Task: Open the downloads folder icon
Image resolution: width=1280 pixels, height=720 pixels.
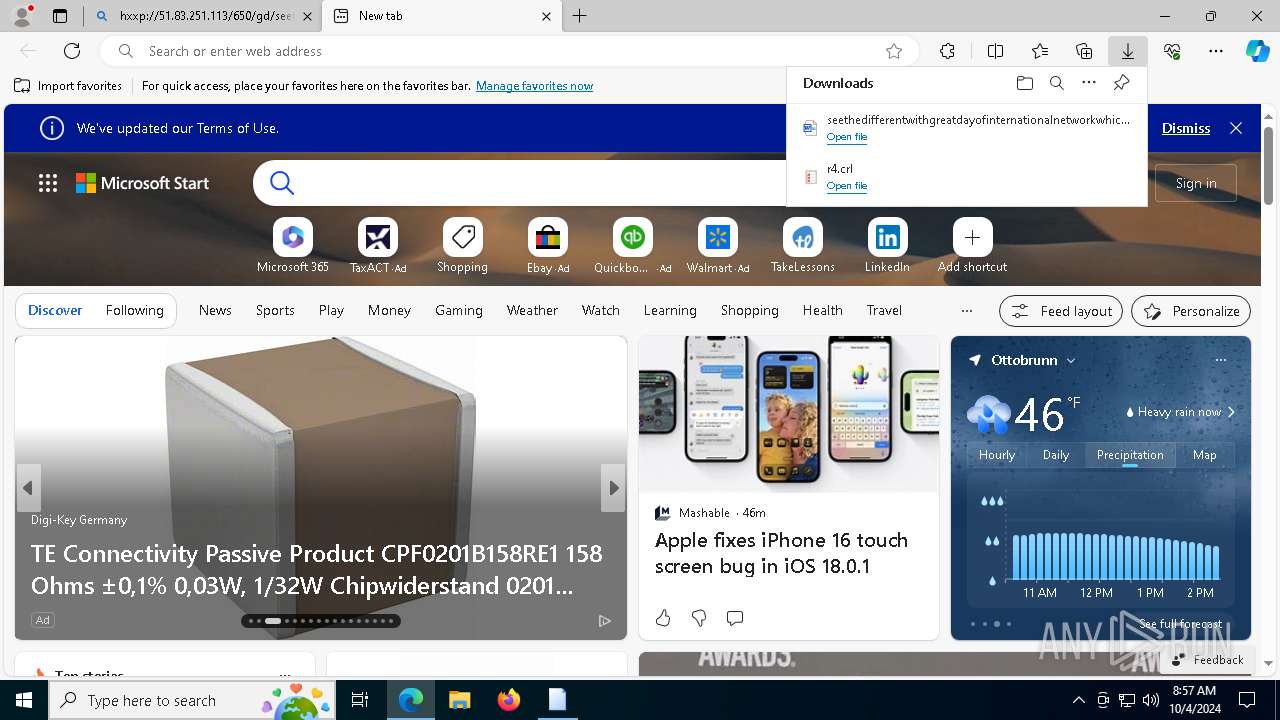Action: click(x=1024, y=83)
